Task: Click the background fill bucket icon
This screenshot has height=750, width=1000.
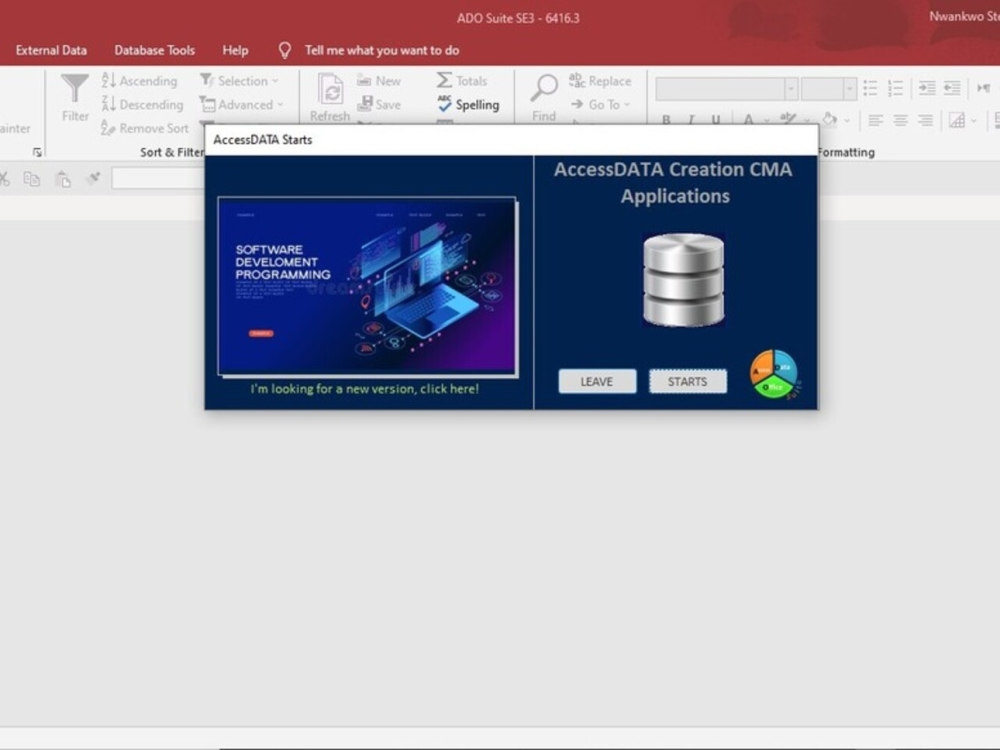Action: point(829,119)
